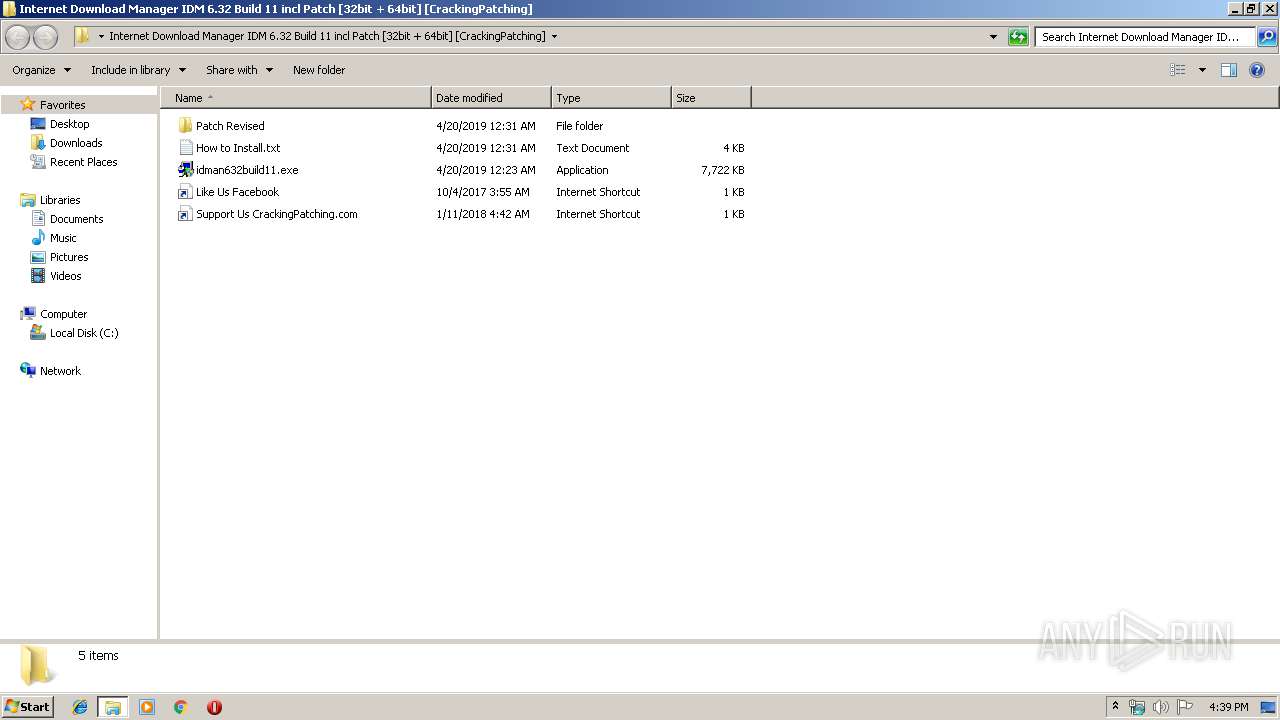The image size is (1280, 720).
Task: Open the Include in library dropdown
Action: (x=138, y=70)
